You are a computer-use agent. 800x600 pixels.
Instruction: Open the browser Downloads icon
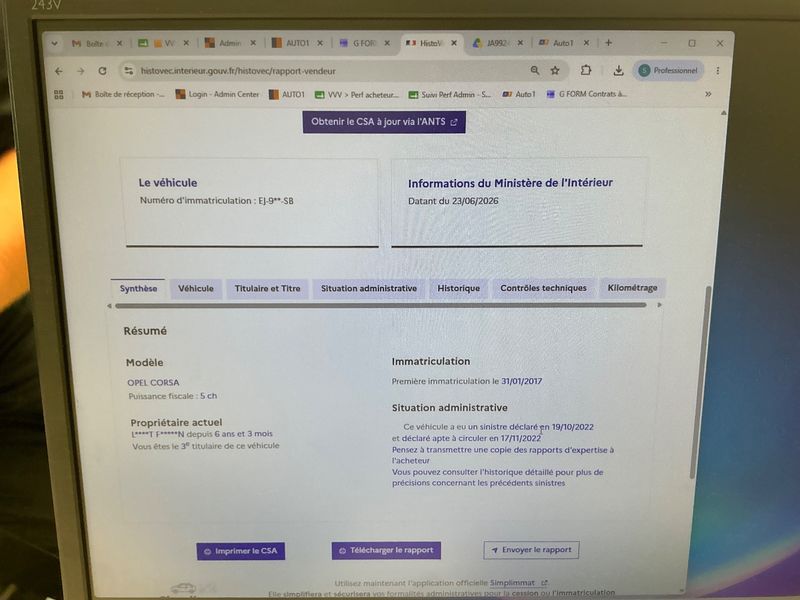(618, 70)
